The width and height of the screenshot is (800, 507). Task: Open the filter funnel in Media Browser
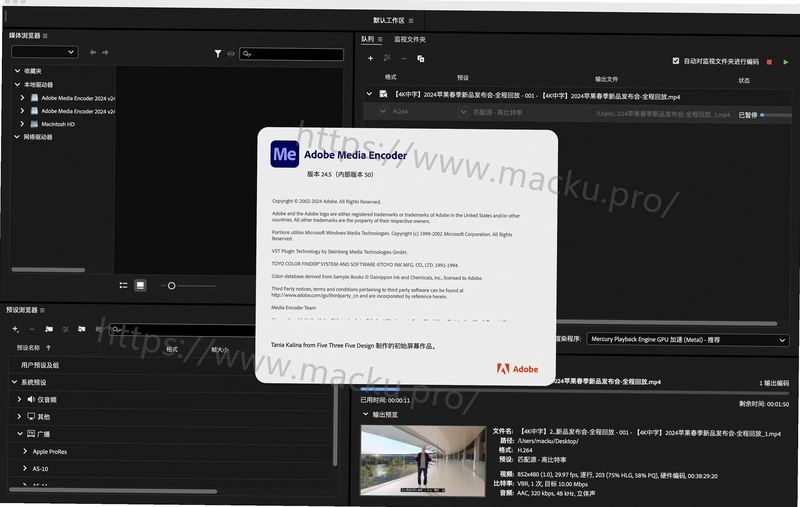pyautogui.click(x=218, y=54)
